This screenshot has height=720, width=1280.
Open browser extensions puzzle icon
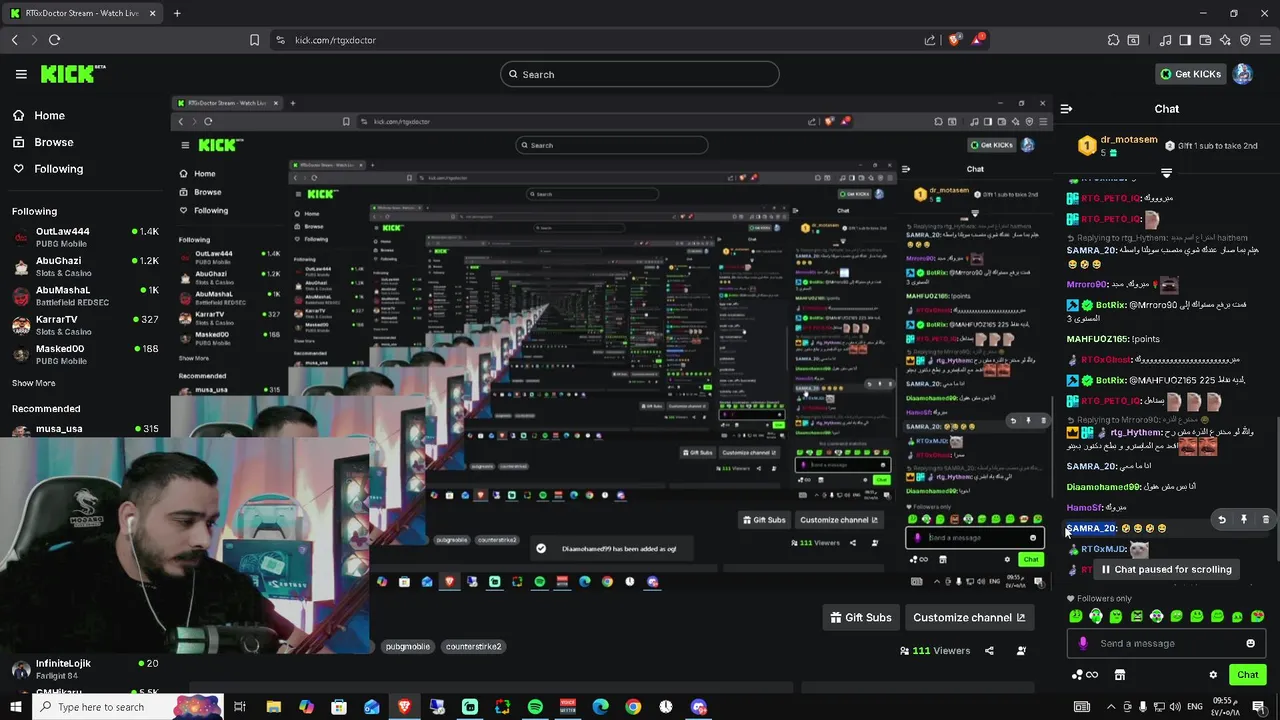tap(1113, 40)
